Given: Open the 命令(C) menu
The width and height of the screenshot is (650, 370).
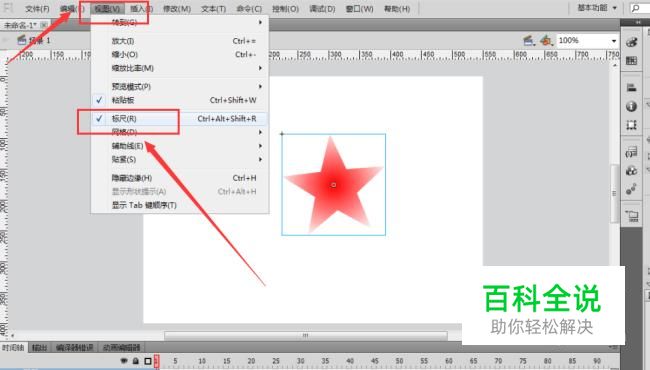Looking at the screenshot, I should pyautogui.click(x=249, y=9).
